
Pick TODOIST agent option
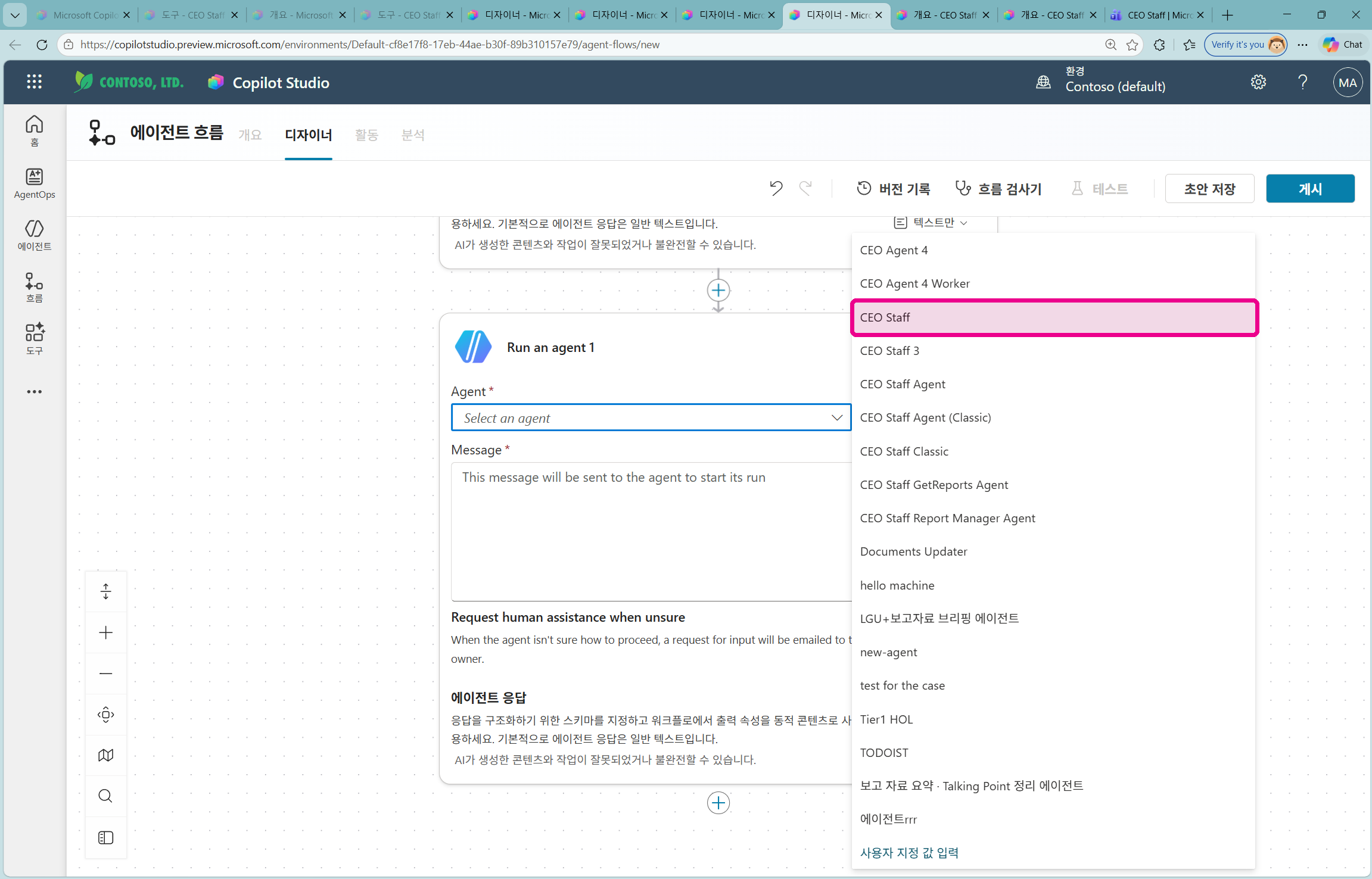[x=1053, y=753]
